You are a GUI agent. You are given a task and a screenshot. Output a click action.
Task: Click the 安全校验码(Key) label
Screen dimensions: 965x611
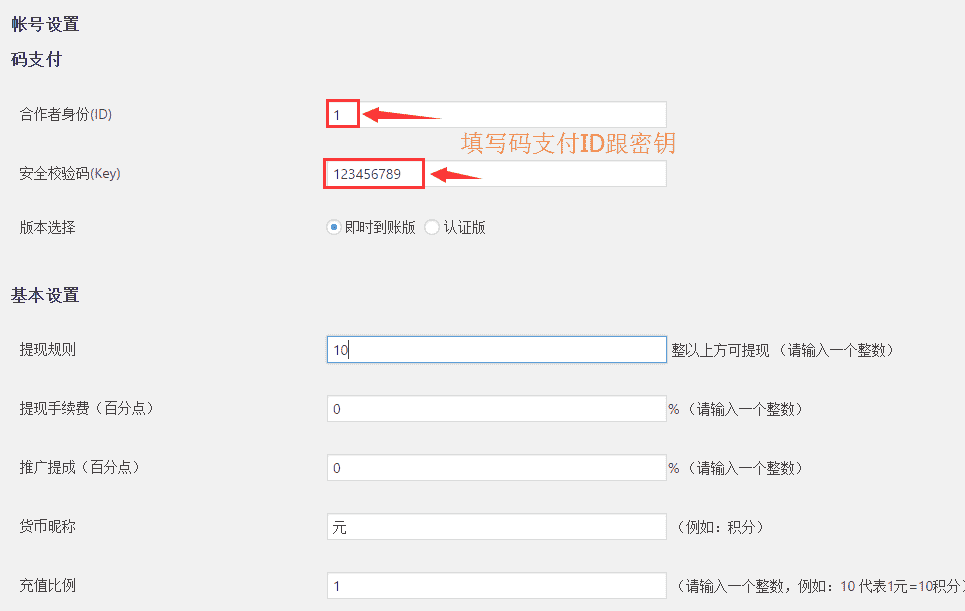coord(70,174)
